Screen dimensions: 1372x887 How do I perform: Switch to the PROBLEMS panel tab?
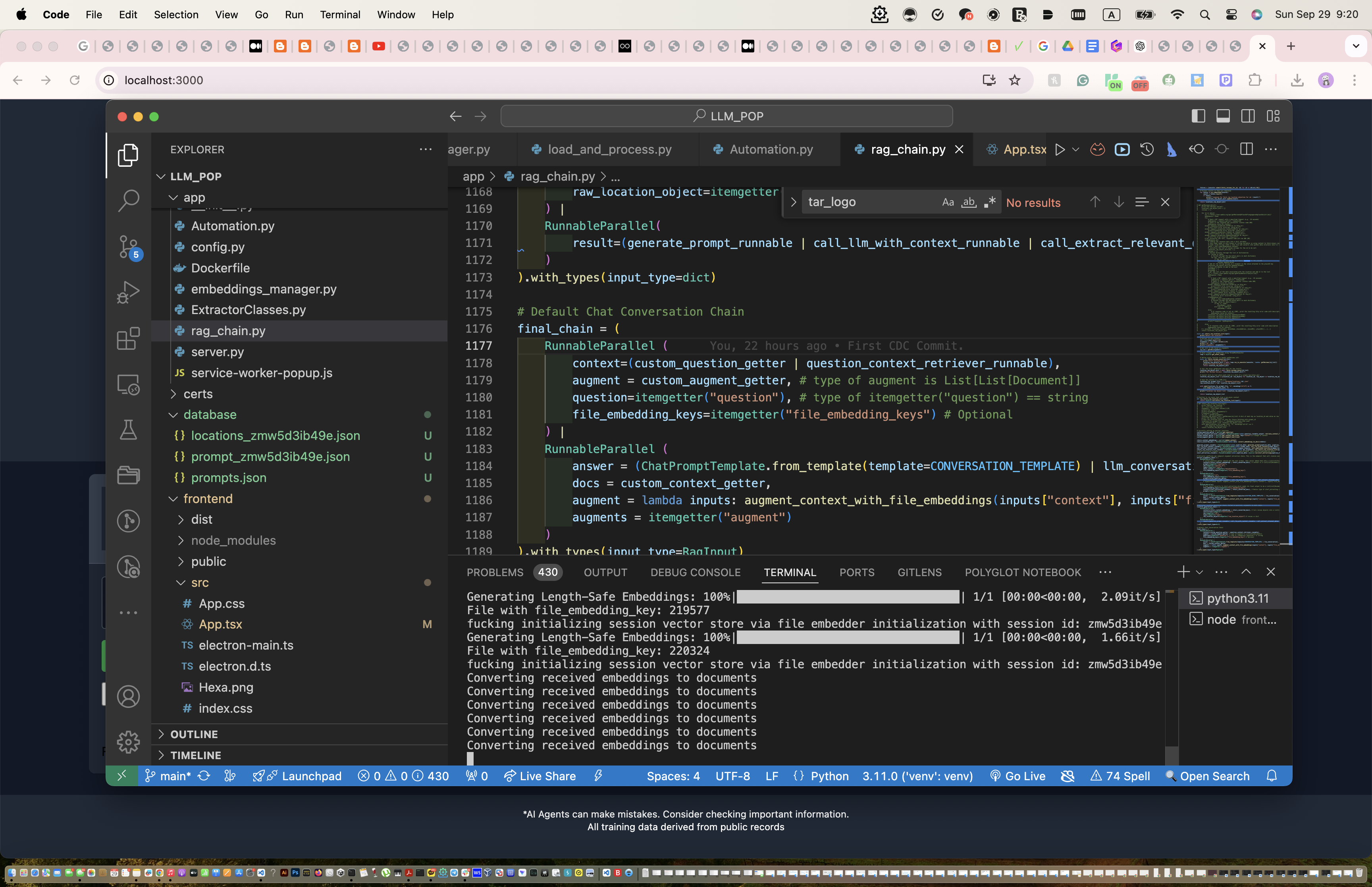495,572
